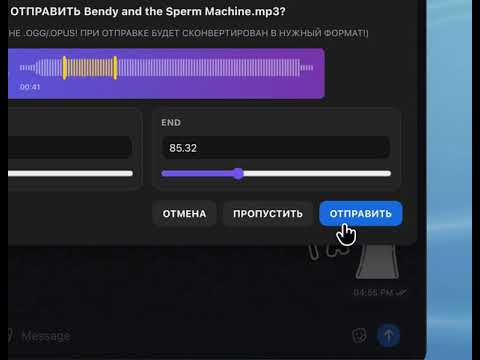
Task: Click the END slider handle
Action: 238,173
